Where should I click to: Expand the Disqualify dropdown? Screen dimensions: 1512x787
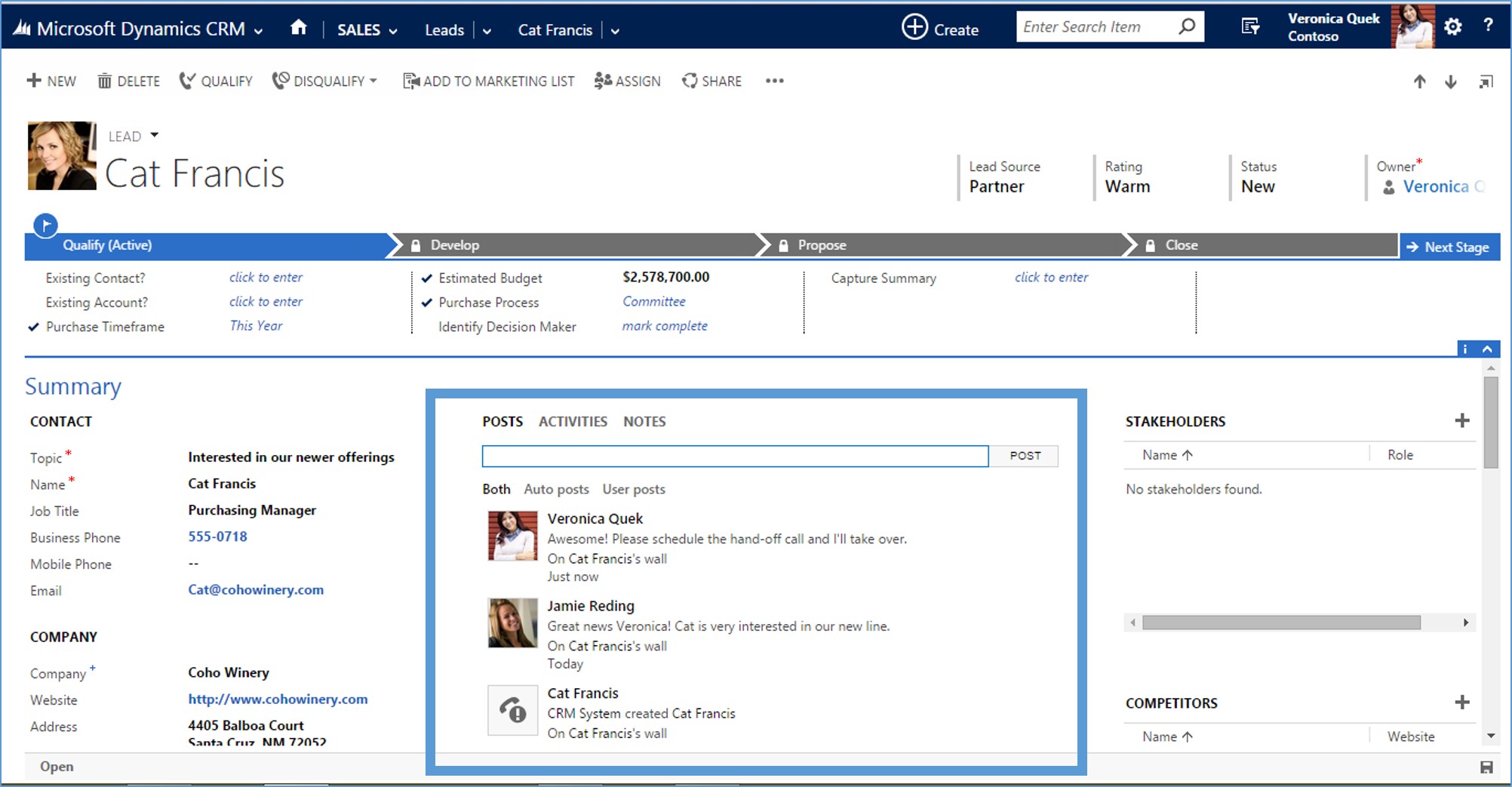click(x=373, y=81)
